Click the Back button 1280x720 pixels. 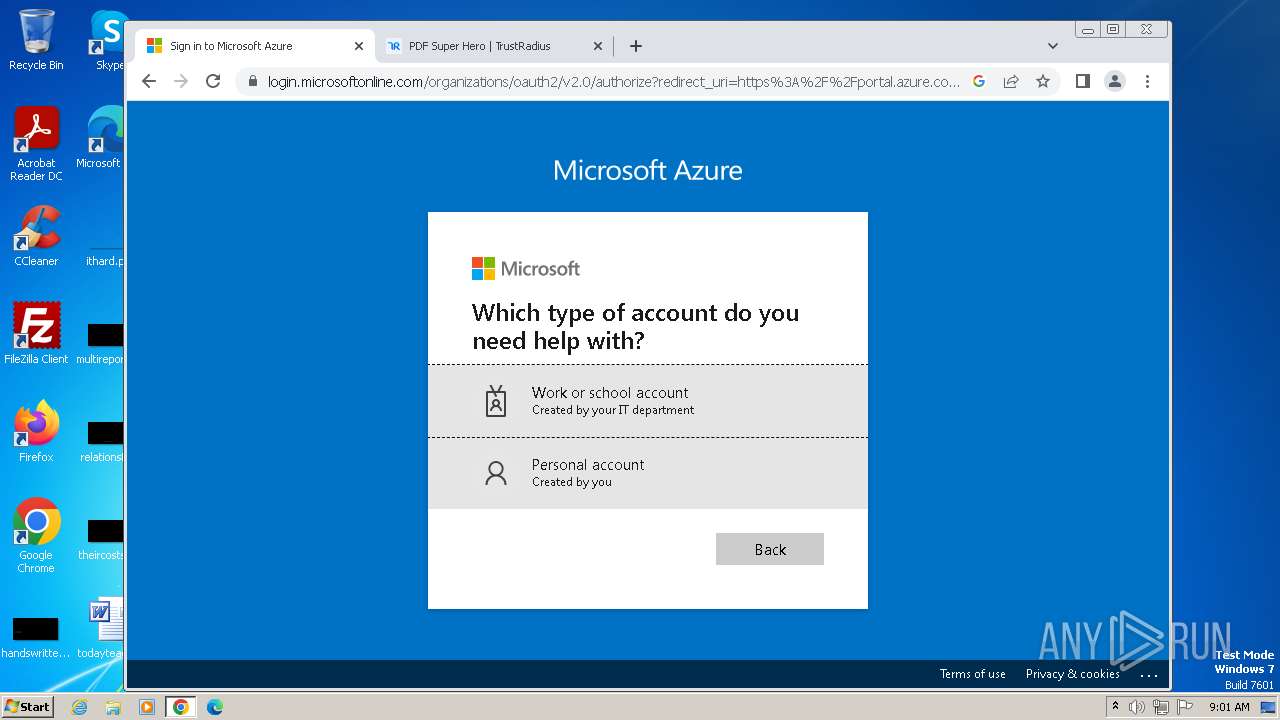click(770, 549)
